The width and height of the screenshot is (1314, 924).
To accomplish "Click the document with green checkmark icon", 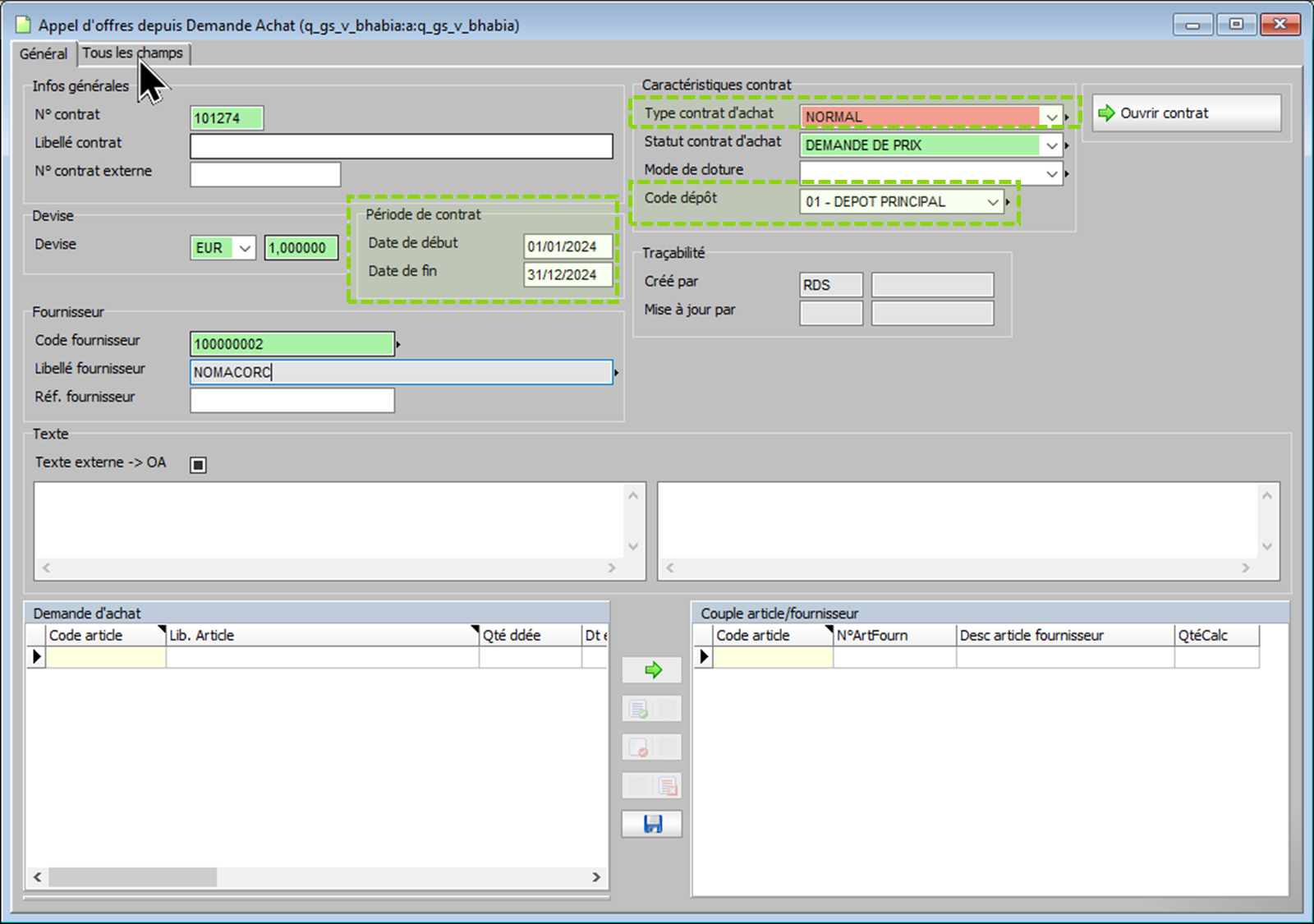I will pos(638,709).
